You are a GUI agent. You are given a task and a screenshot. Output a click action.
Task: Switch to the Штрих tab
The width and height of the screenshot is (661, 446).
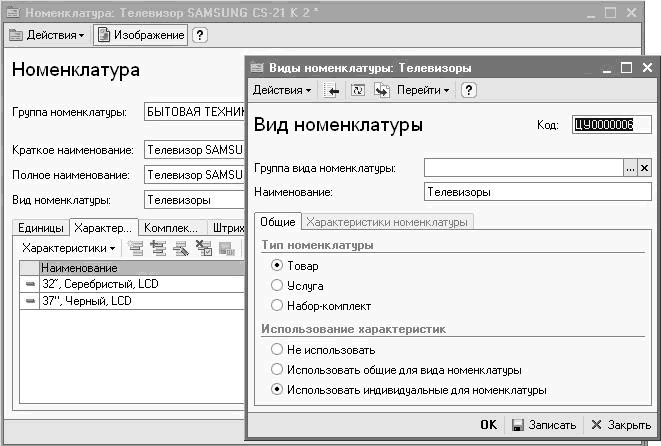pos(228,228)
